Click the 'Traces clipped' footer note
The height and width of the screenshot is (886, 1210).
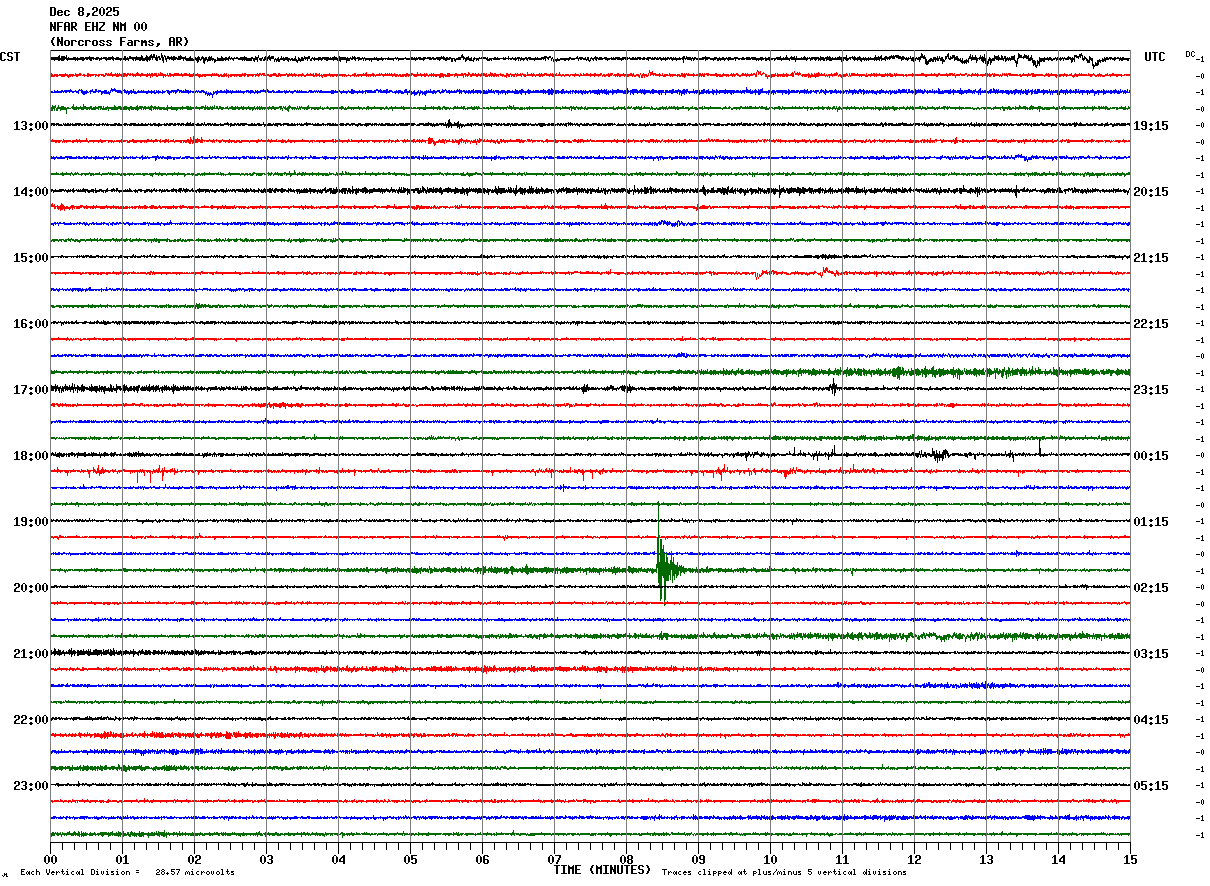(784, 873)
